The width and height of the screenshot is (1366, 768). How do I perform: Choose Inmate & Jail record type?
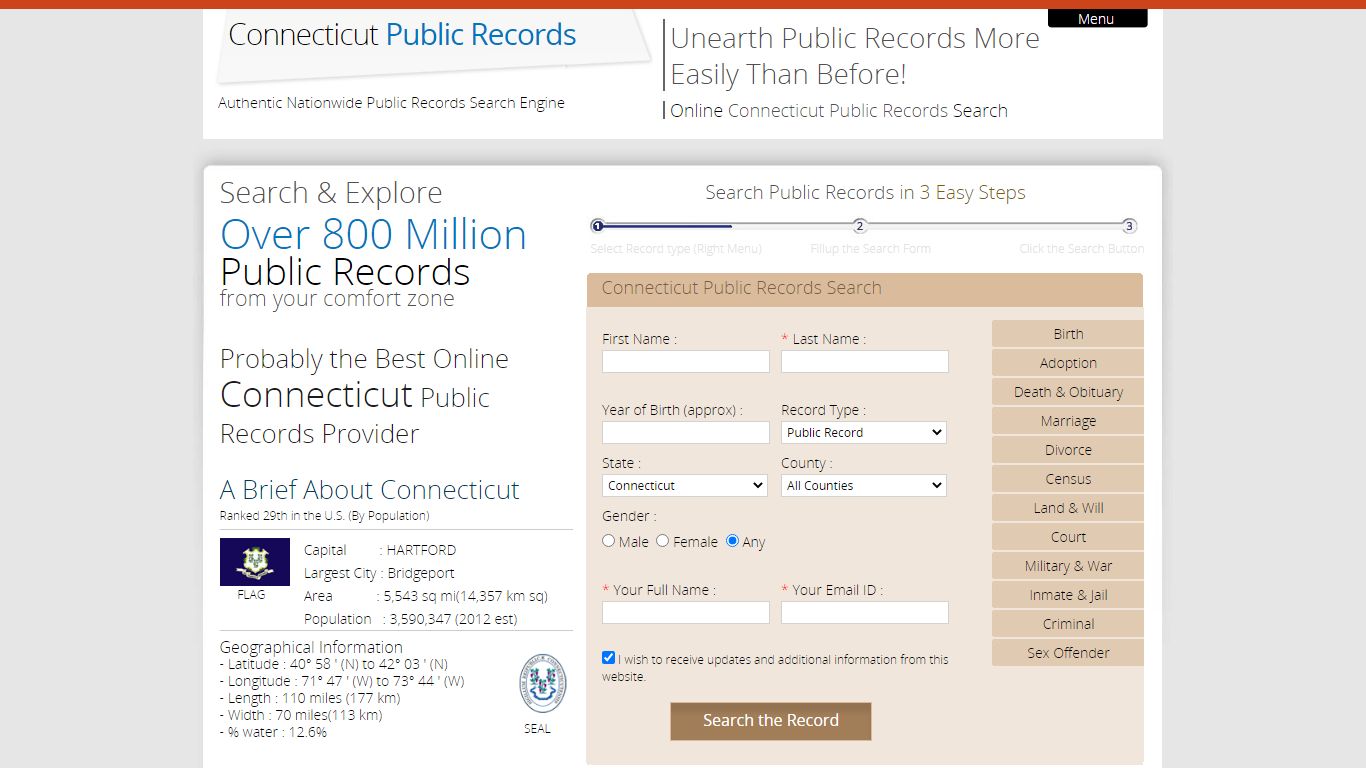click(1068, 595)
